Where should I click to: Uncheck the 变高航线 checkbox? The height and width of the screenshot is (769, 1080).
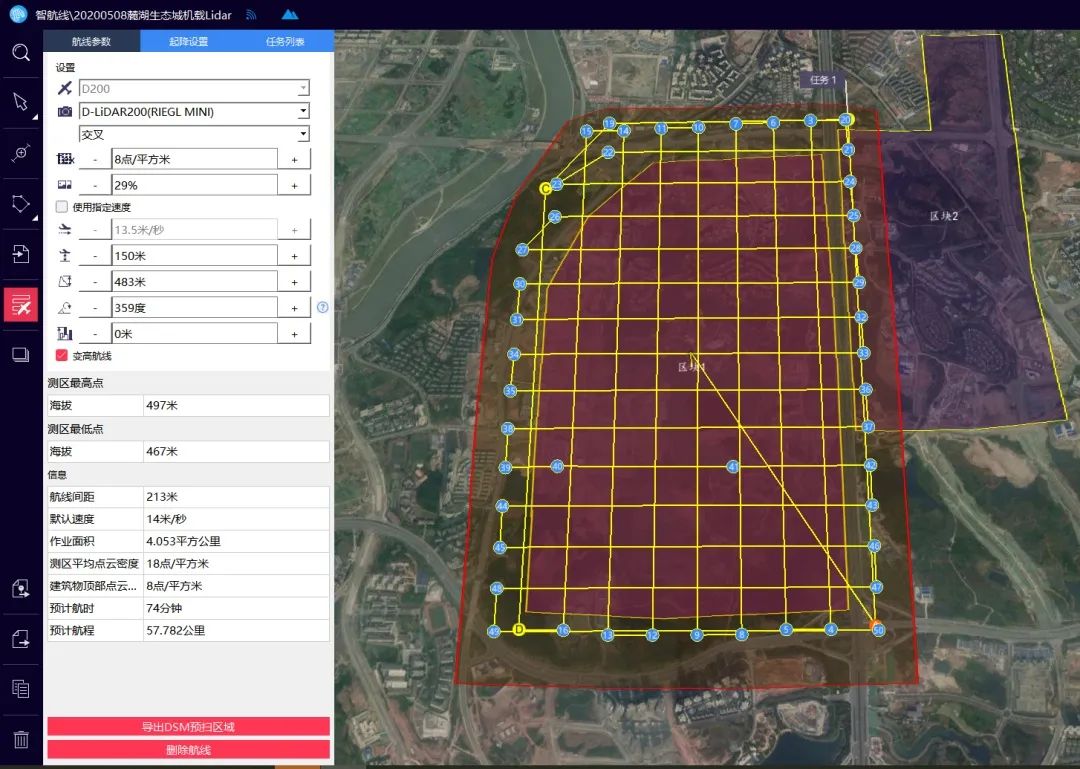point(62,356)
